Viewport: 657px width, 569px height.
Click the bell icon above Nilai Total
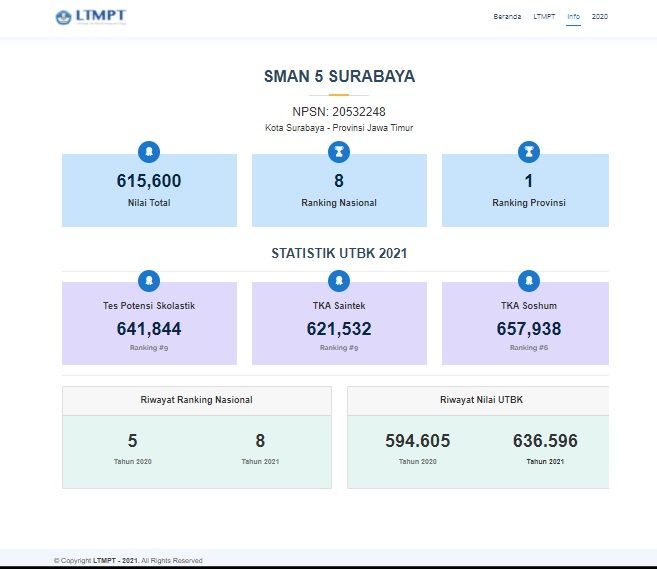[149, 152]
